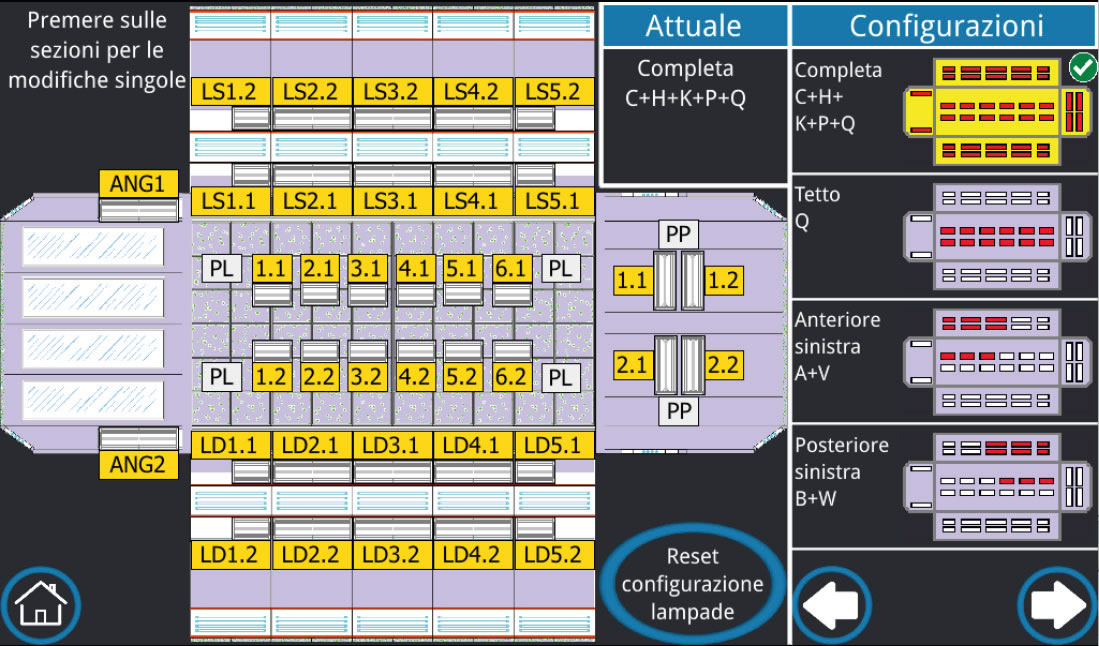Select the Completa C+H+K+P+Q configuration thumbnail

pos(995,111)
